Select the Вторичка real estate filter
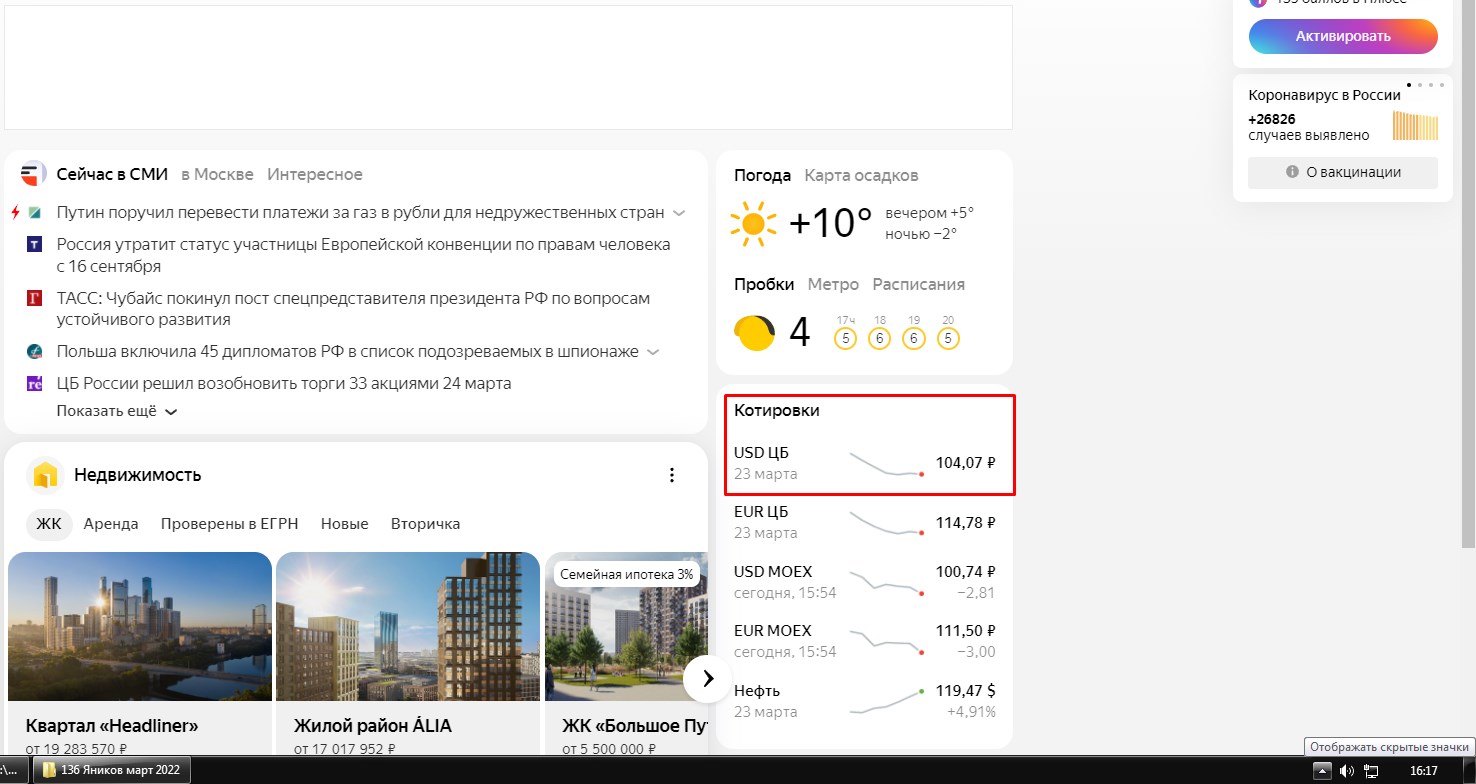This screenshot has height=784, width=1476. (426, 524)
